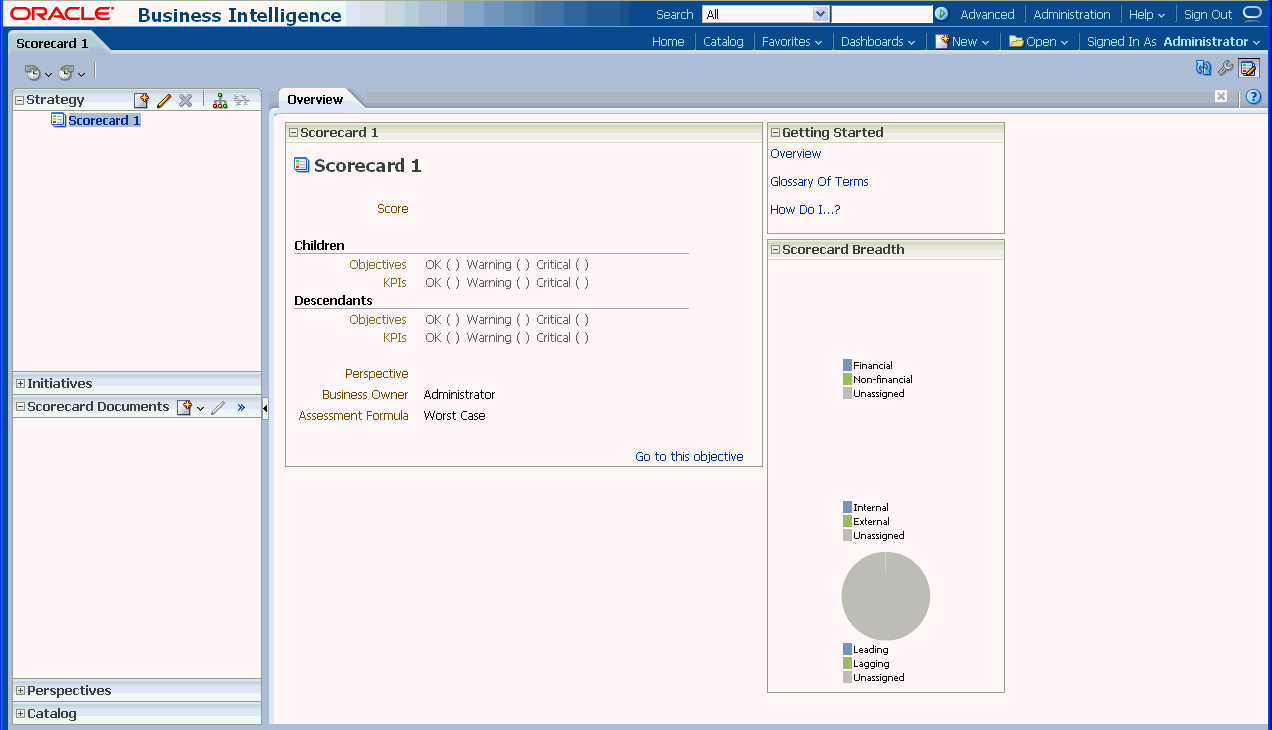Screen dimensions: 1272x730
Task: Click the Scorecard 1 tree node icon
Action: coord(58,120)
